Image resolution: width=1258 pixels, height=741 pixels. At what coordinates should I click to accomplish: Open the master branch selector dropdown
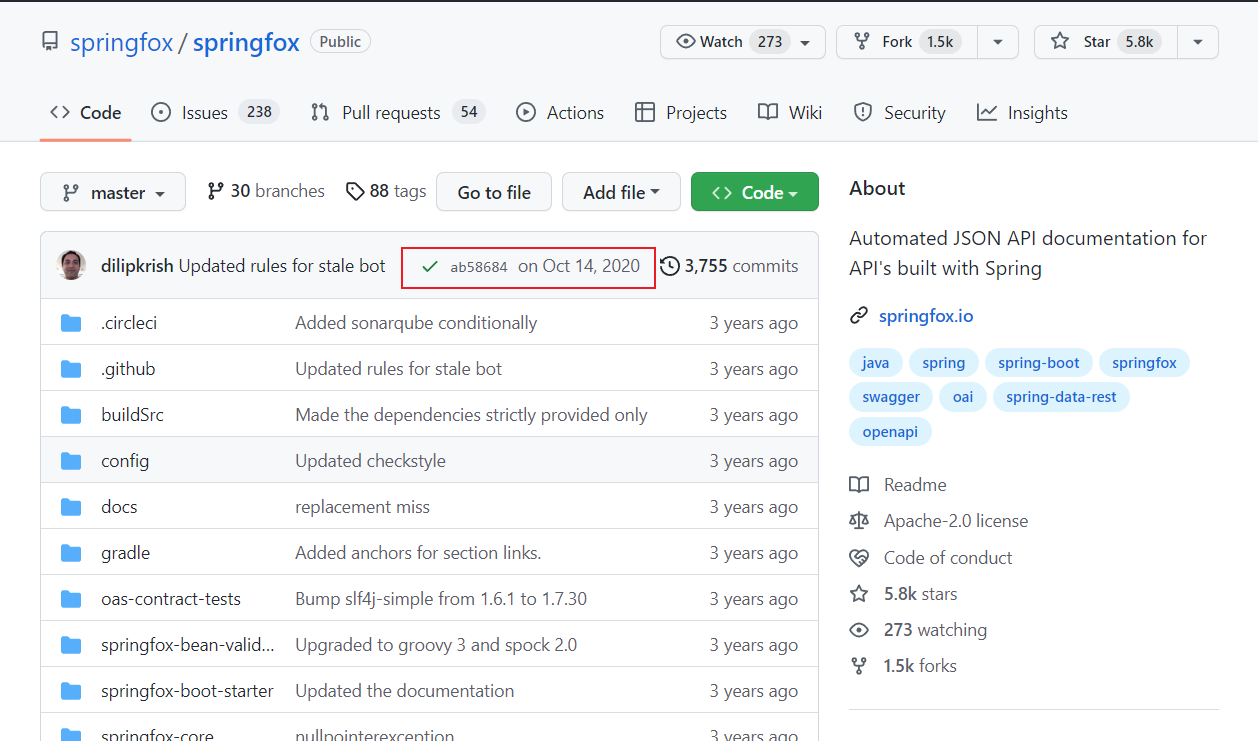pyautogui.click(x=113, y=192)
